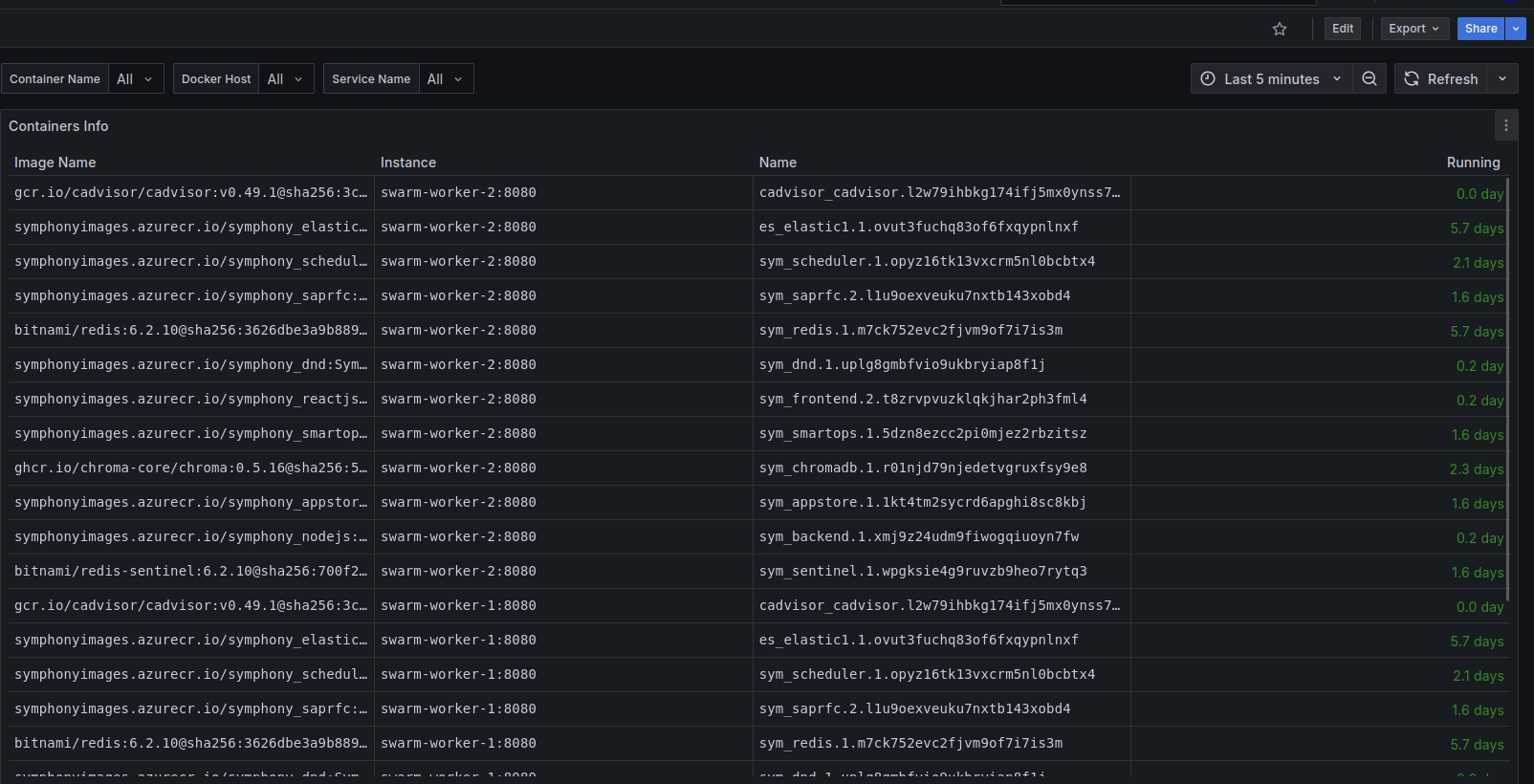The width and height of the screenshot is (1534, 784).
Task: Sort by the Instance column header
Action: coord(408,163)
